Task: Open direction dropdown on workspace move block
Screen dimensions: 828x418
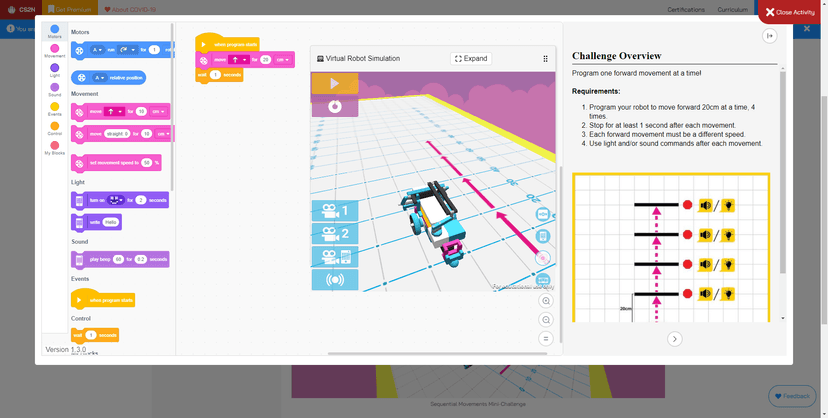Action: click(x=238, y=60)
